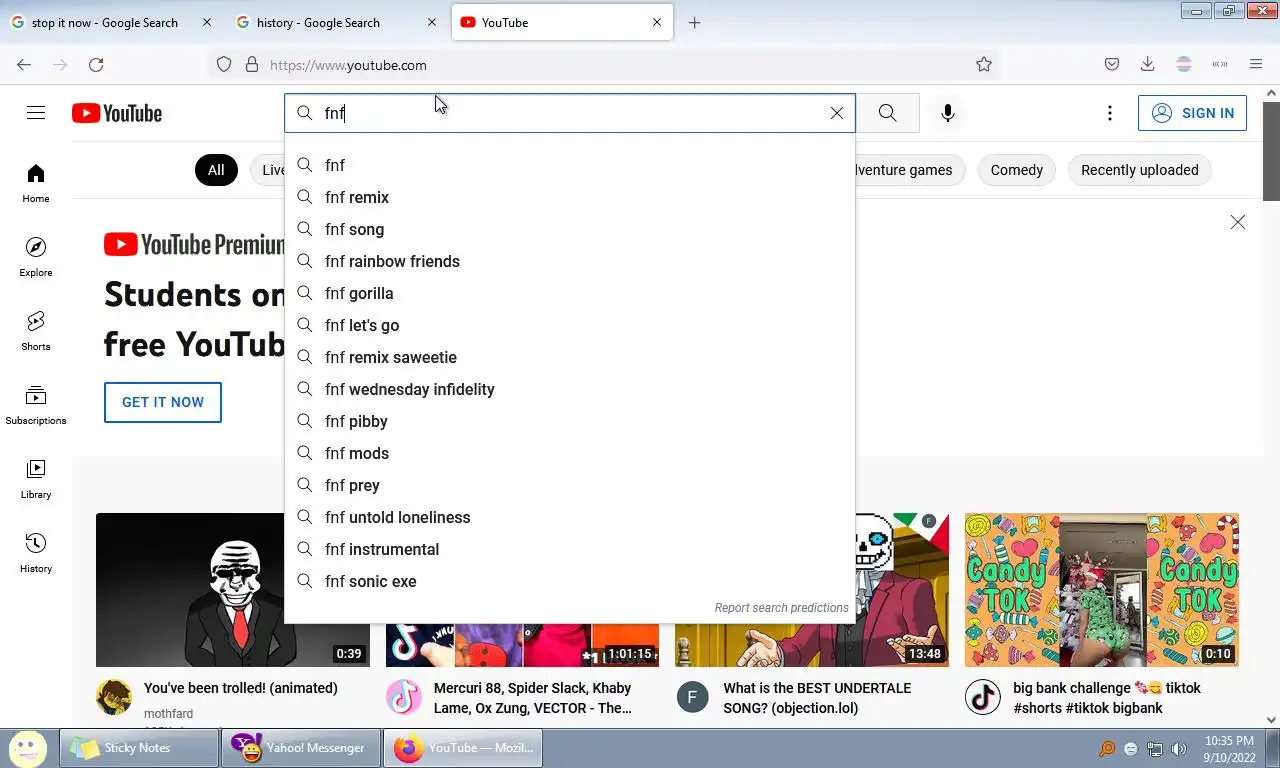
Task: Open 'You've been trolled! (animated)' thumbnail
Action: (190, 590)
